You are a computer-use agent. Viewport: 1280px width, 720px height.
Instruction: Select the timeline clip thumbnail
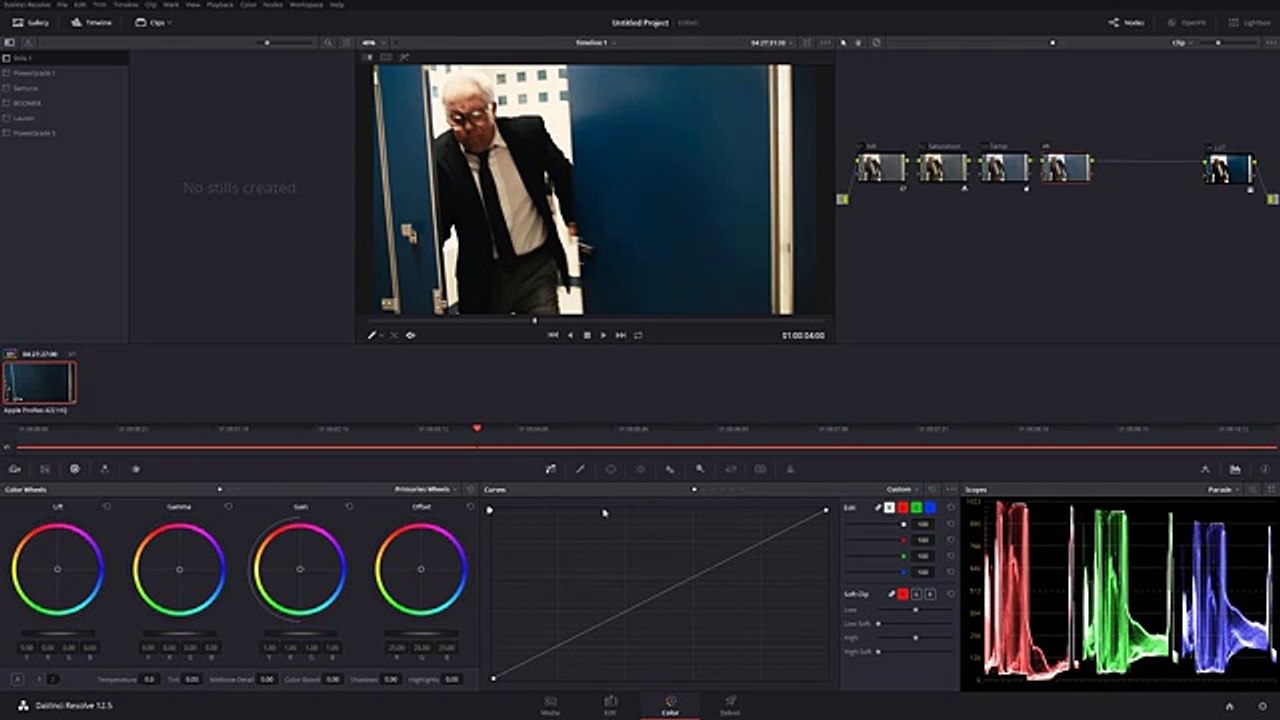tap(39, 382)
